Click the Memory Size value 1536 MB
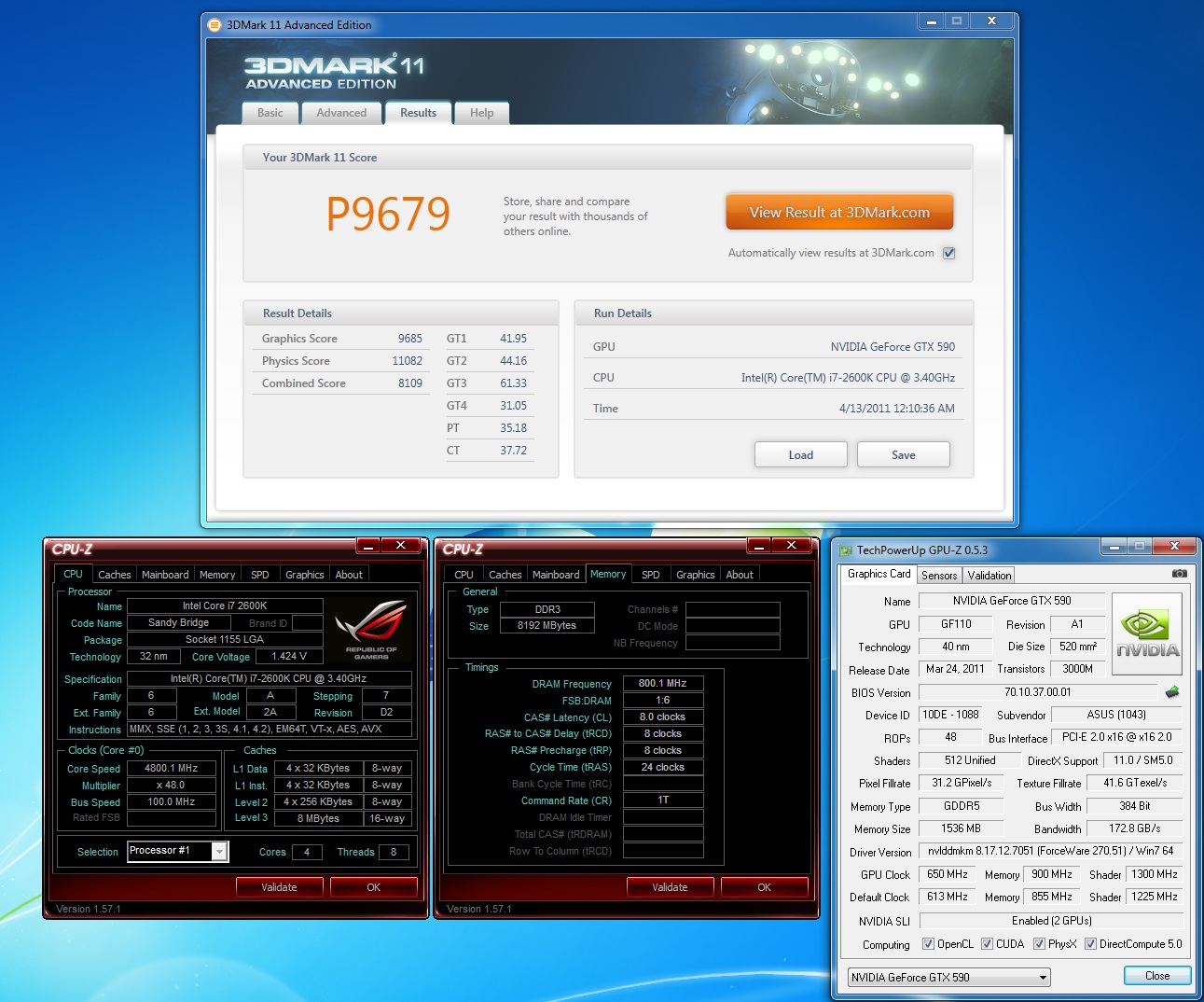 961,828
